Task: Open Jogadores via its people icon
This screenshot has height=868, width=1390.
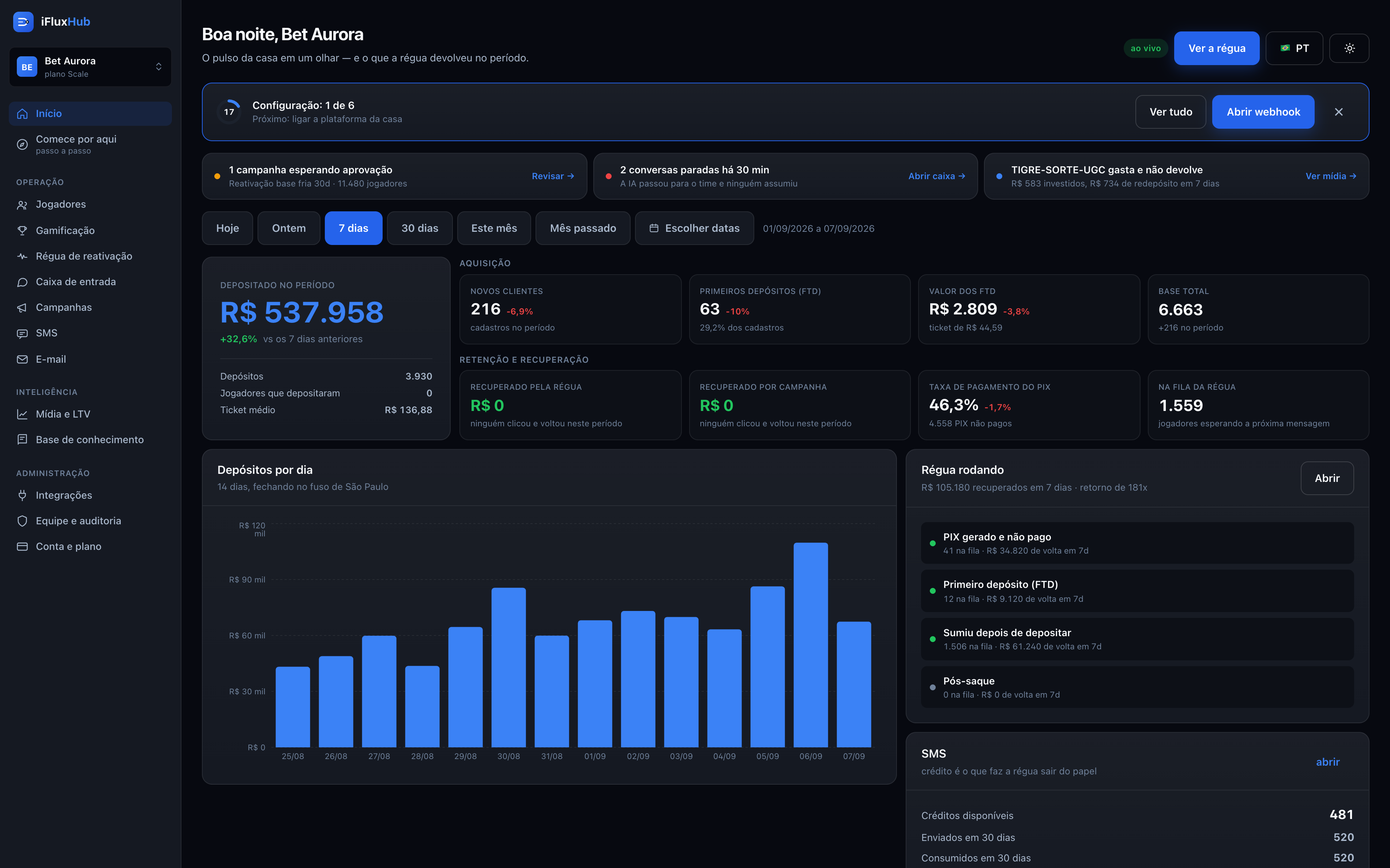Action: coord(22,205)
